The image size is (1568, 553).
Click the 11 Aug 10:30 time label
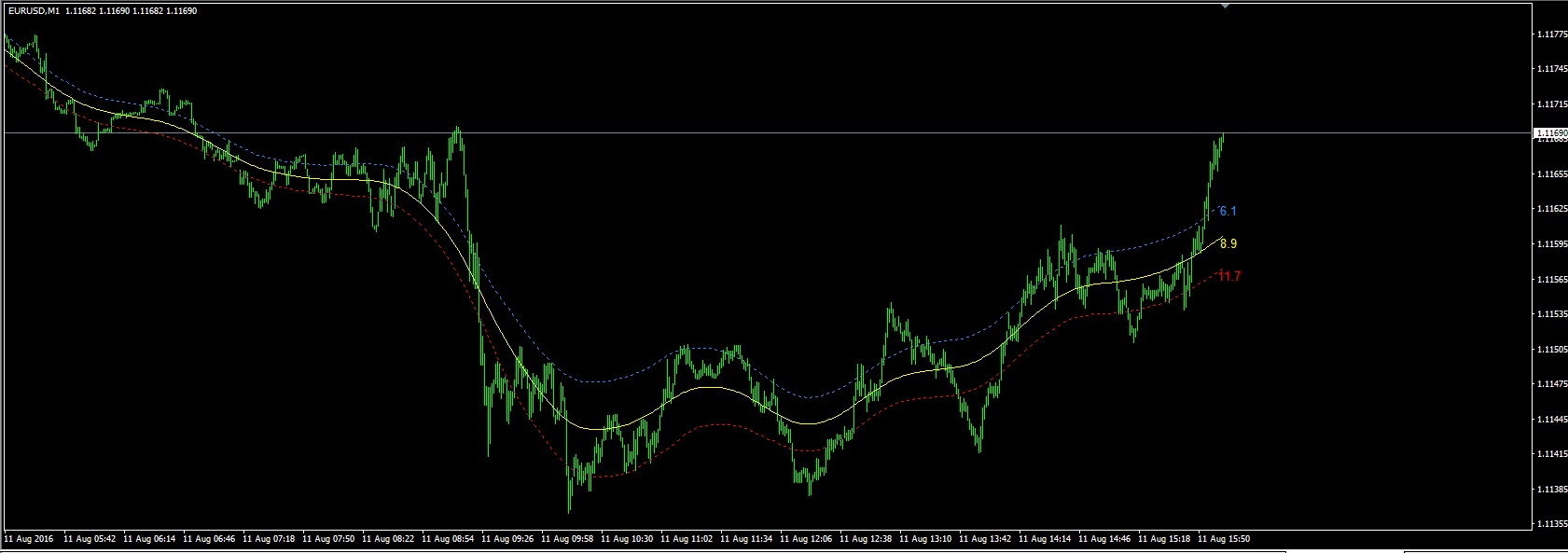pos(628,539)
